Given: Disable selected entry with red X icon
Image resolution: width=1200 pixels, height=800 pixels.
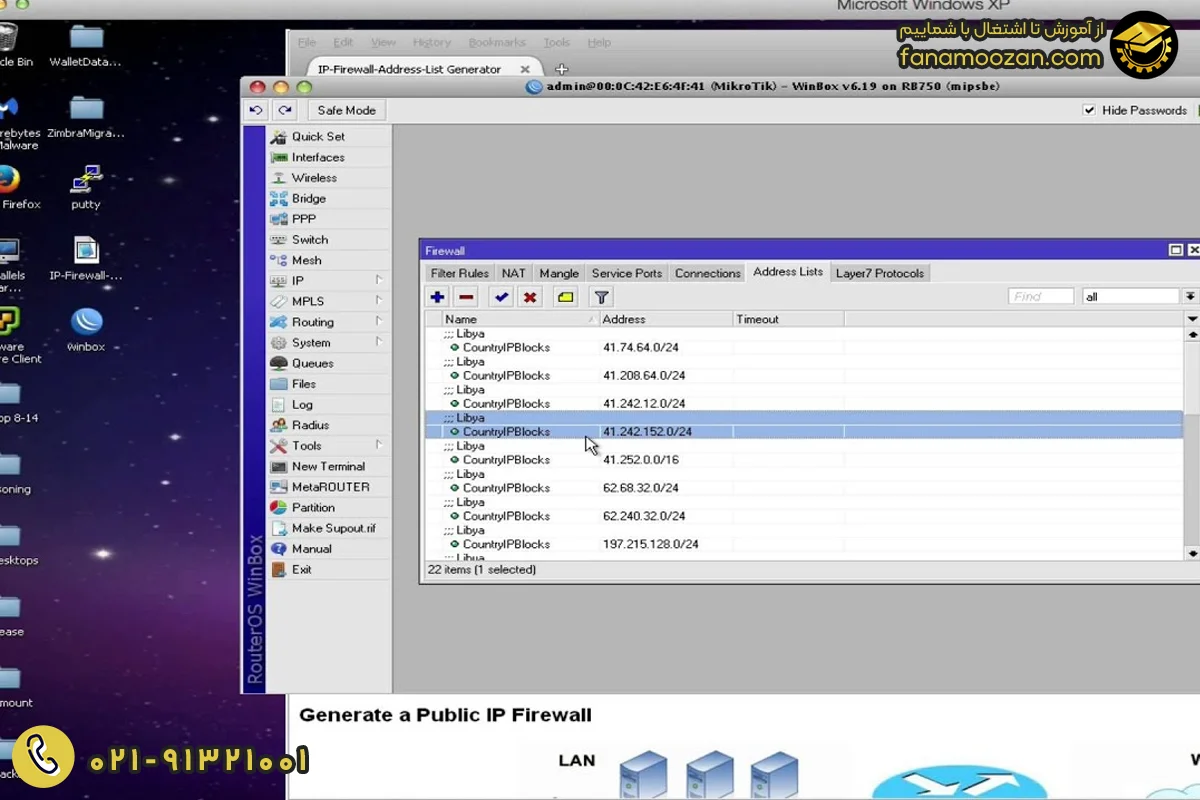Looking at the screenshot, I should point(530,297).
